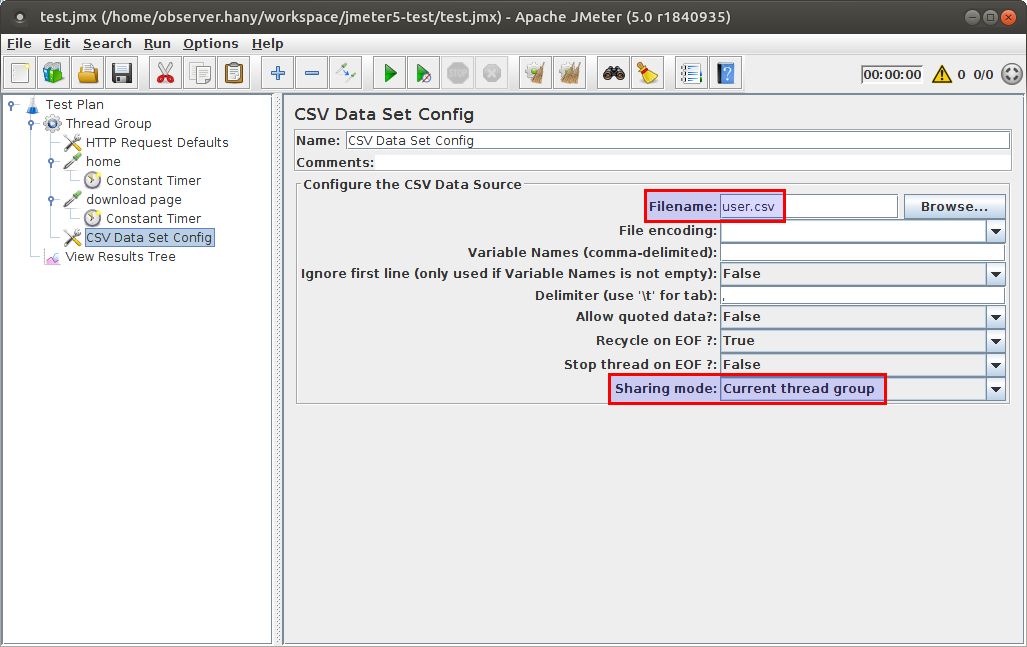Click the Search binoculars icon

click(614, 73)
